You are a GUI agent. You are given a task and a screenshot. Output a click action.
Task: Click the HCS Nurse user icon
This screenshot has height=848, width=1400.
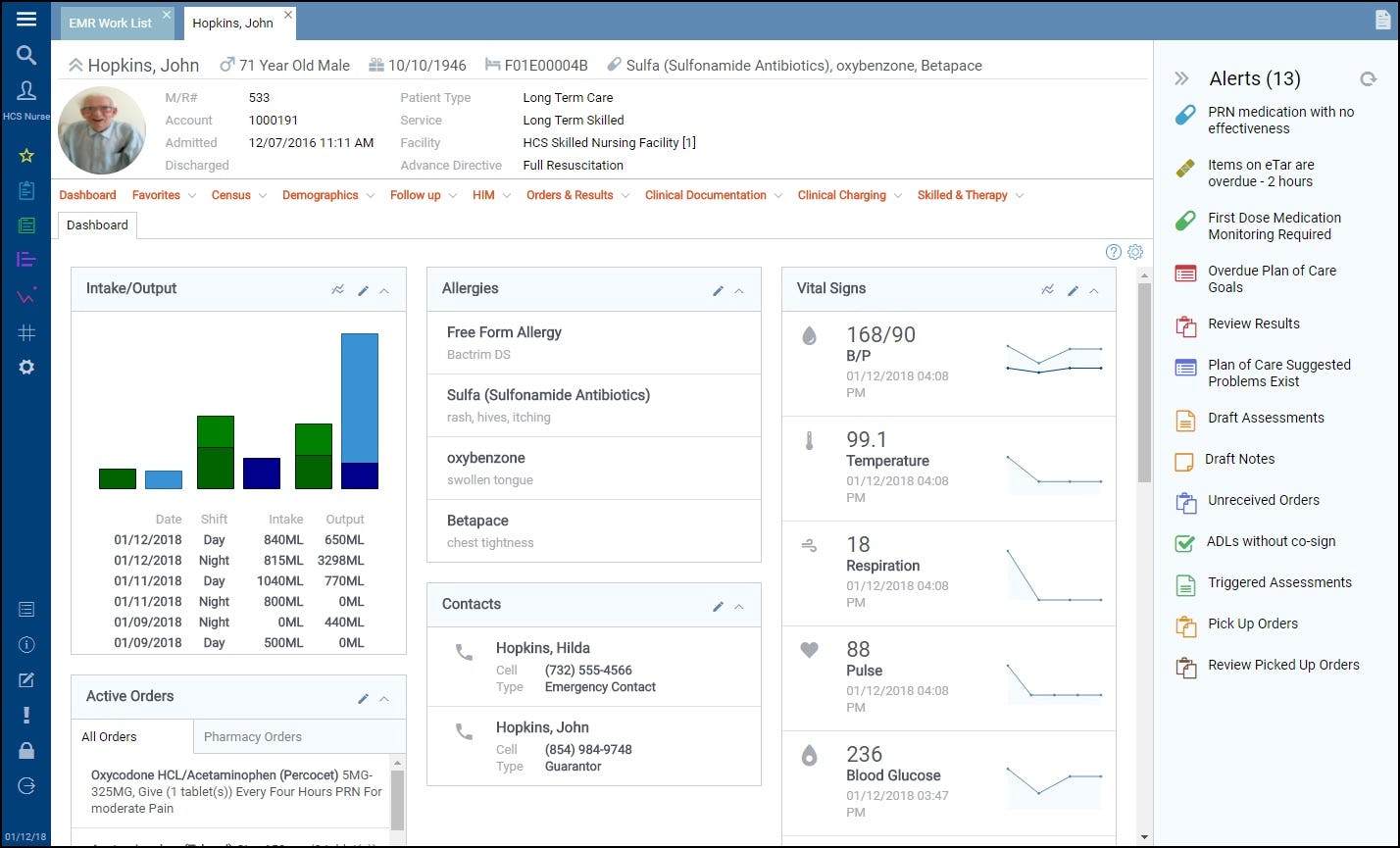click(25, 90)
